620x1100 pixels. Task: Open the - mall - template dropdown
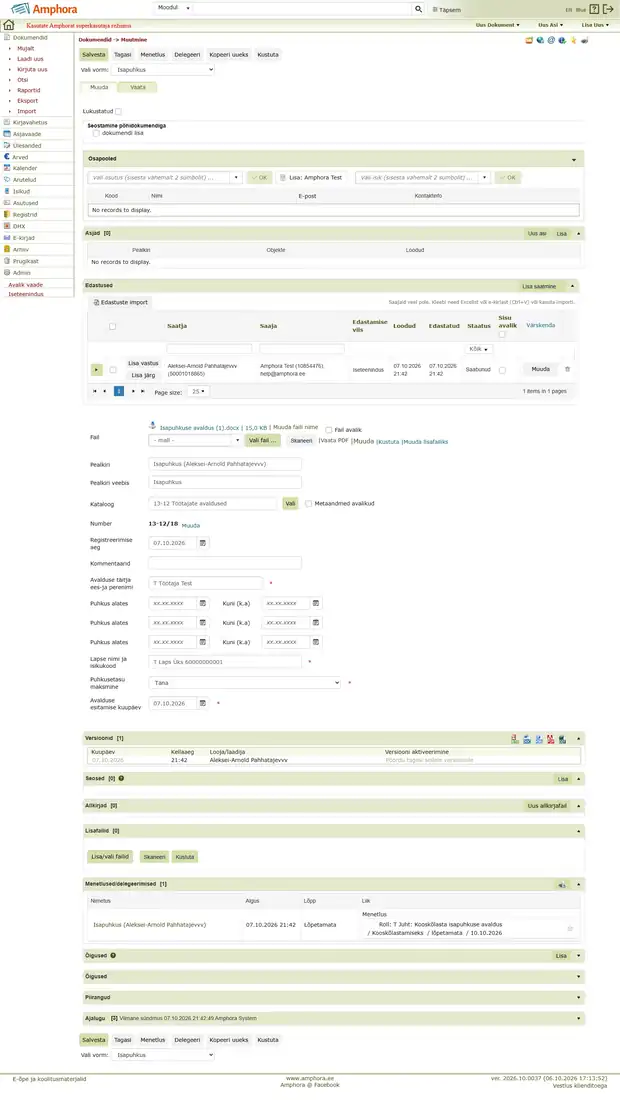pyautogui.click(x=194, y=441)
